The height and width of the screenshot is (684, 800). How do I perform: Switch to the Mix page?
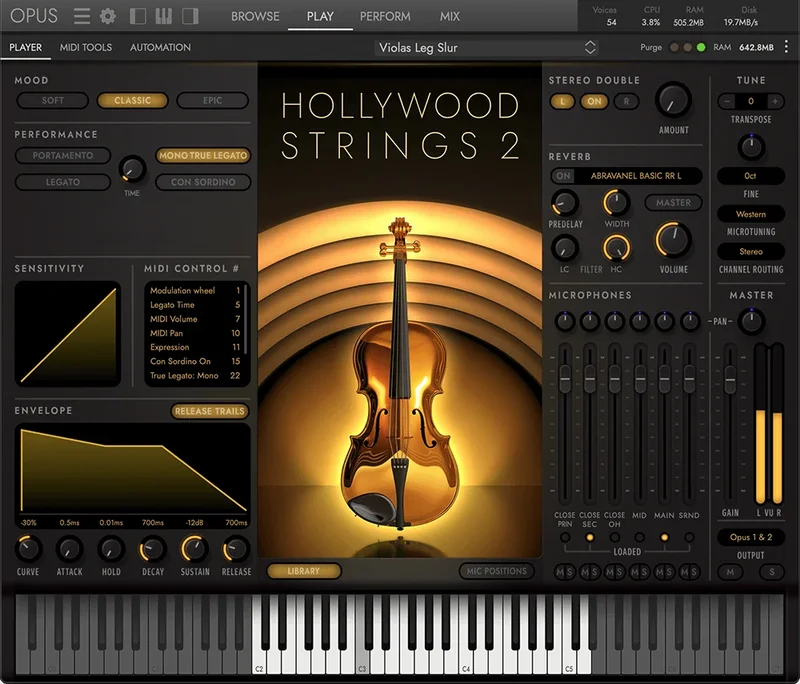coord(449,16)
